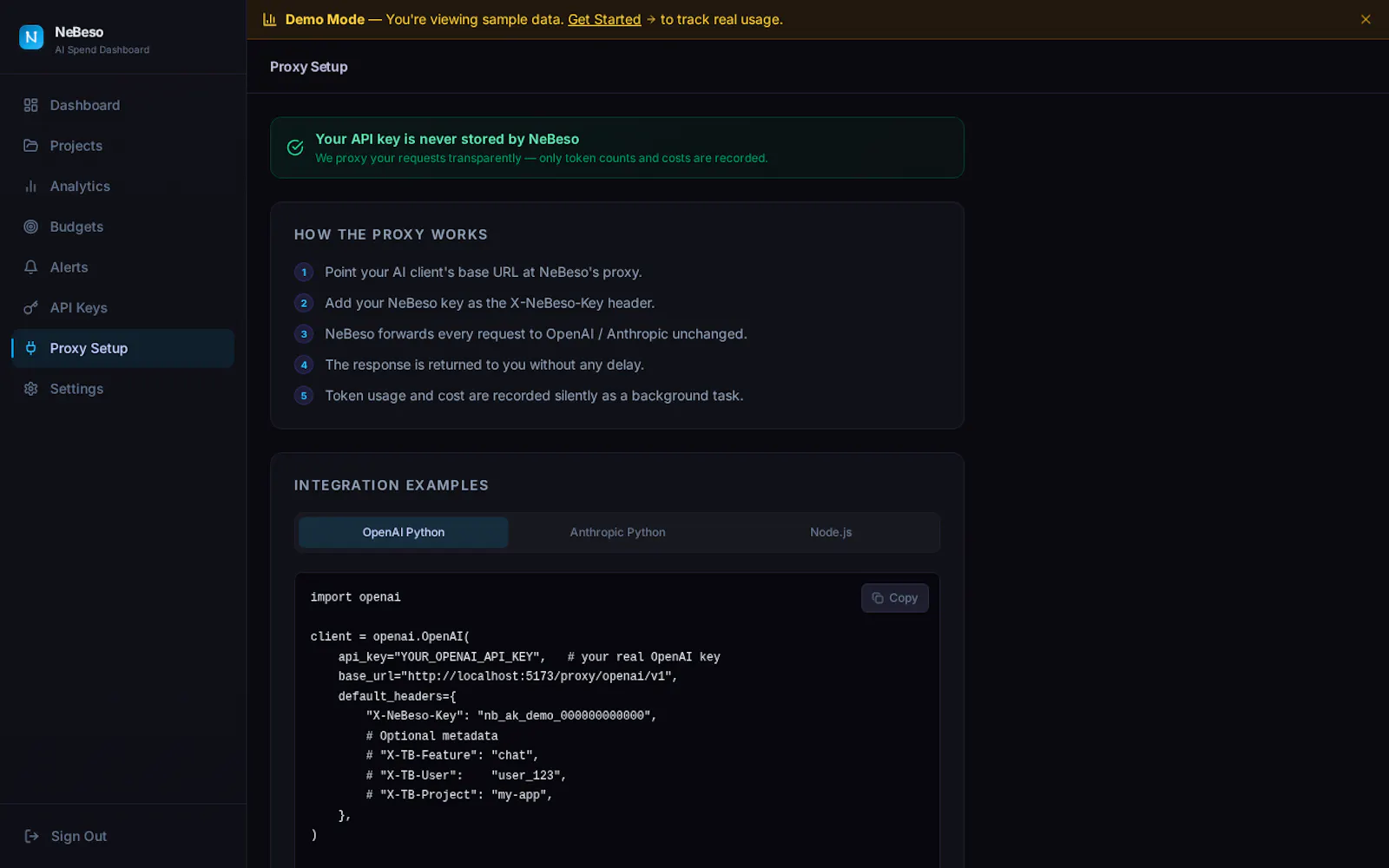
Task: Click step 5 number badge
Action: pos(304,396)
